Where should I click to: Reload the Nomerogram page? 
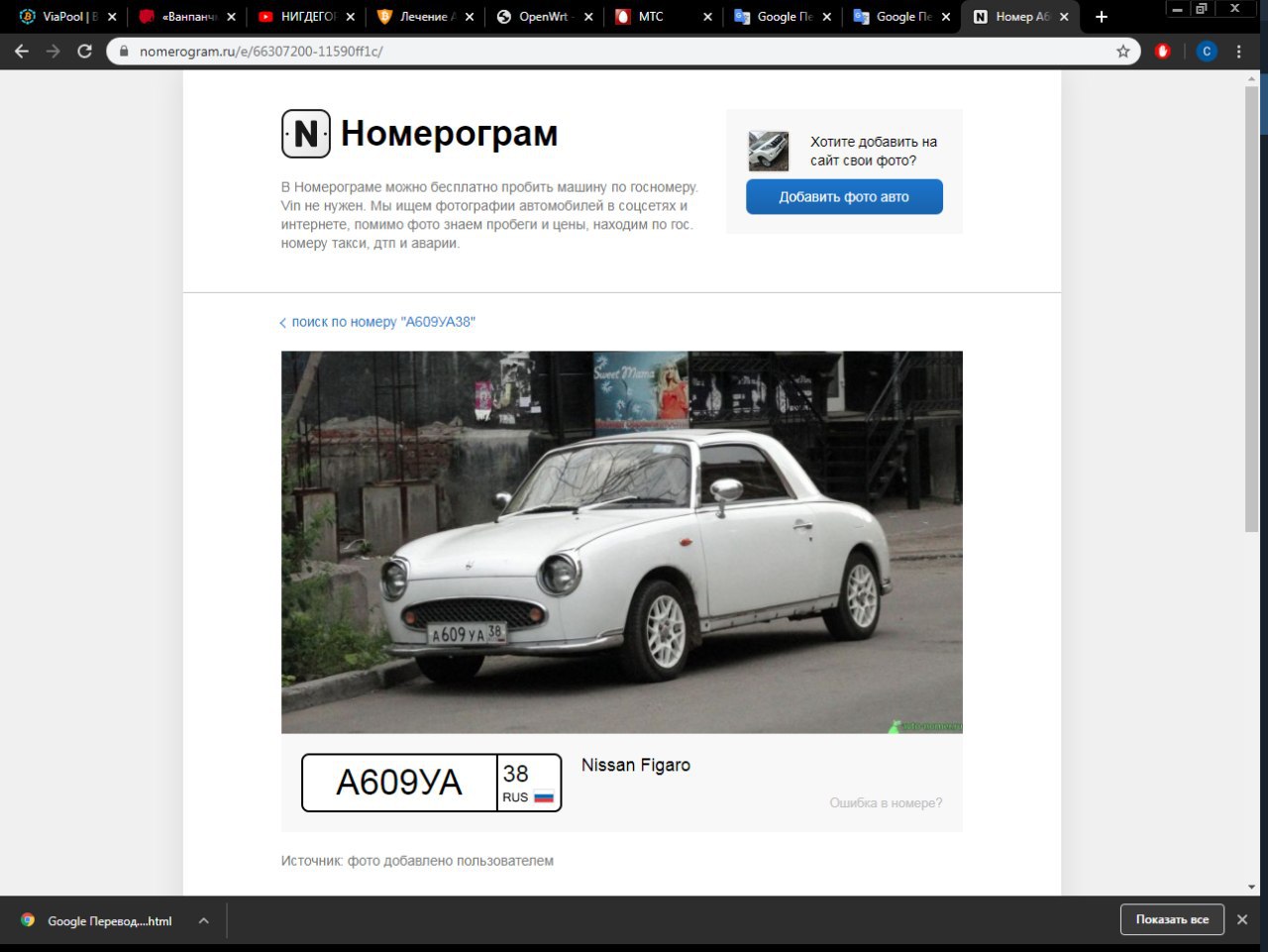[85, 52]
